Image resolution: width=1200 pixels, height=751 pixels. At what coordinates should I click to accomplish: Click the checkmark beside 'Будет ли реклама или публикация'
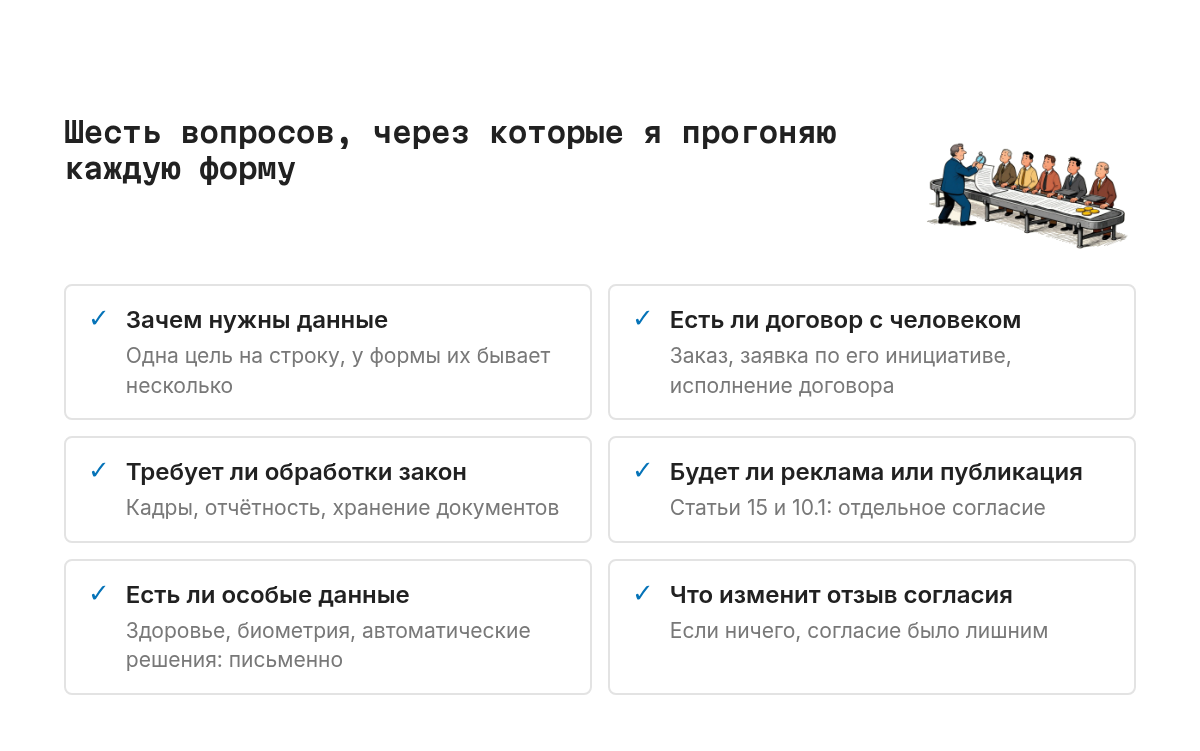coord(642,471)
